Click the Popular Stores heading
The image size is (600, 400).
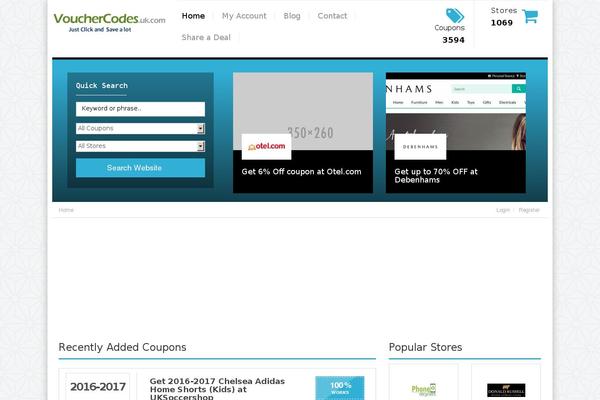click(426, 347)
